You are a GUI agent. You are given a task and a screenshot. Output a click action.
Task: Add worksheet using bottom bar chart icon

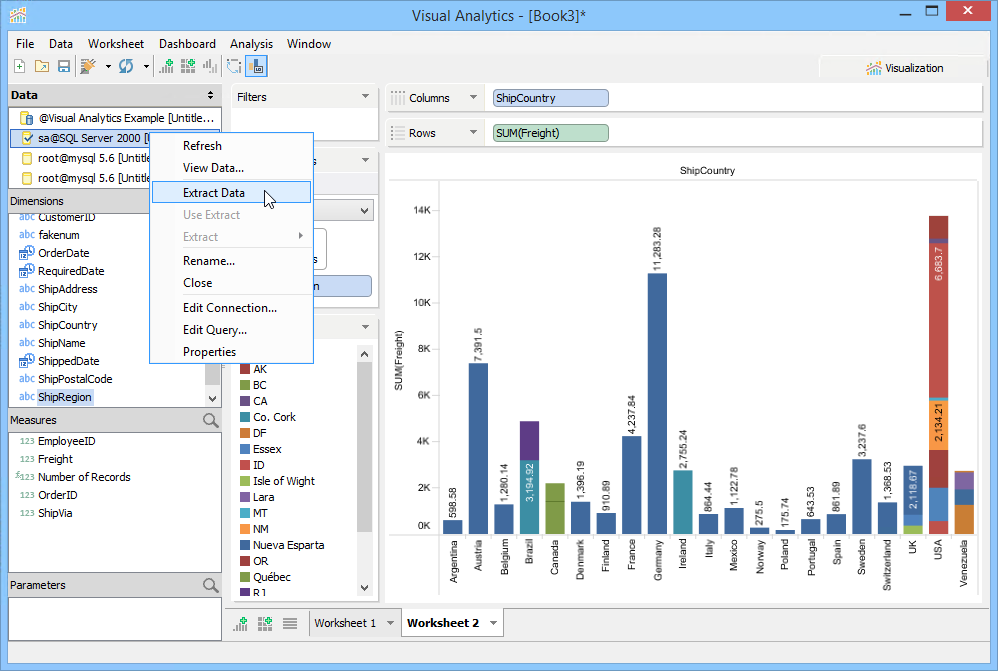click(241, 623)
